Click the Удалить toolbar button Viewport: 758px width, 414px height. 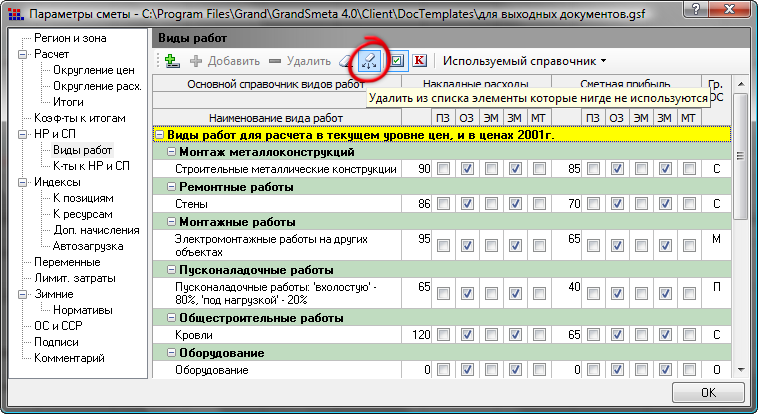(300, 61)
